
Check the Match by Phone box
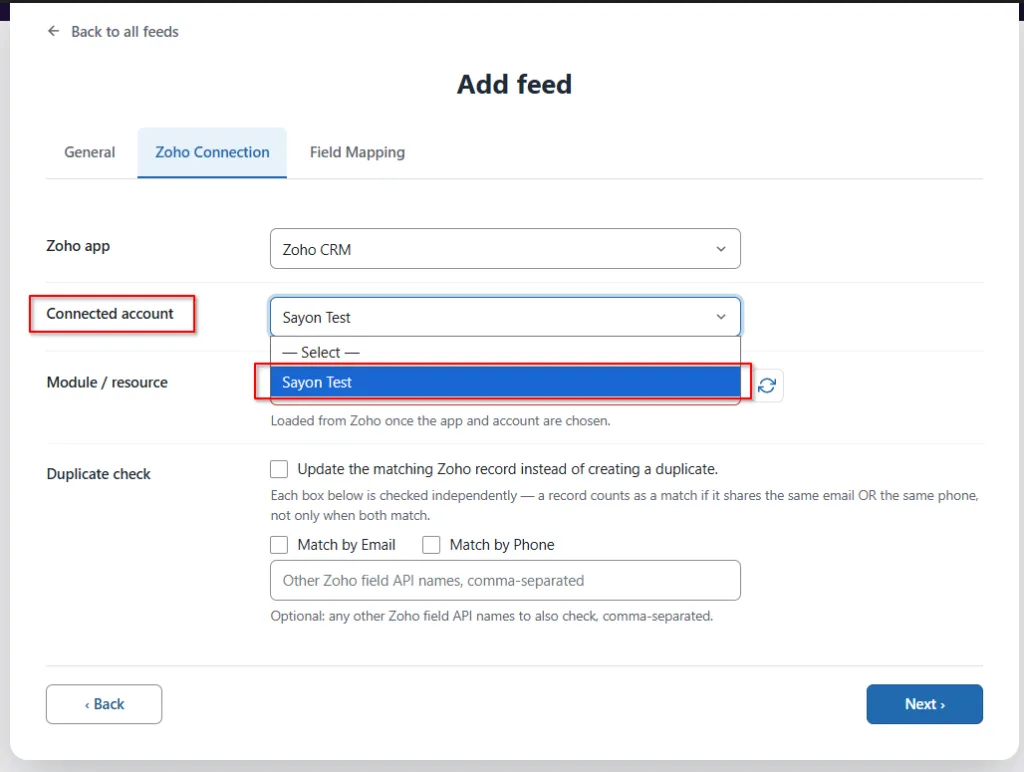431,545
